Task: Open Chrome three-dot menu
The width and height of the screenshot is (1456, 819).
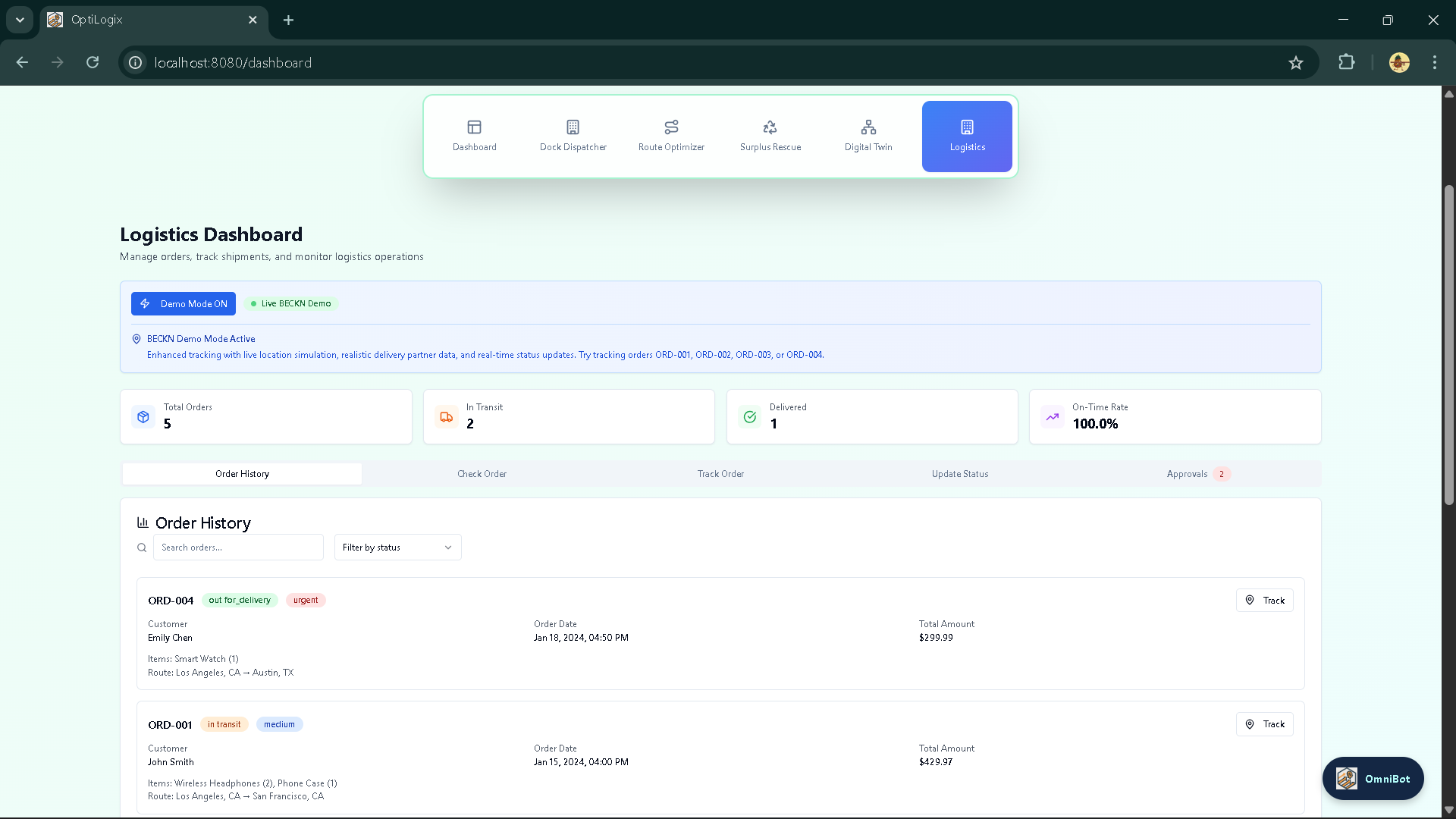Action: pos(1434,62)
